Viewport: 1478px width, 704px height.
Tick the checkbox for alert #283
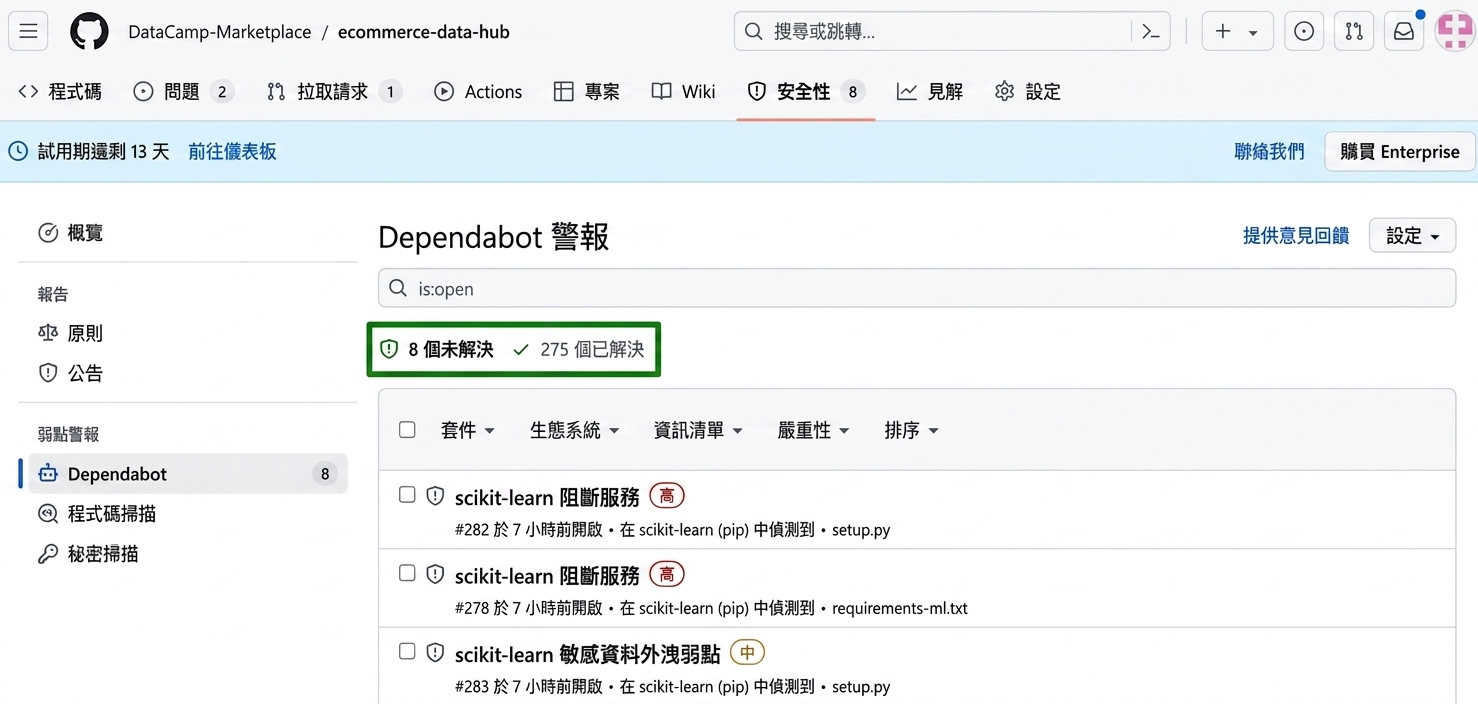(x=407, y=651)
